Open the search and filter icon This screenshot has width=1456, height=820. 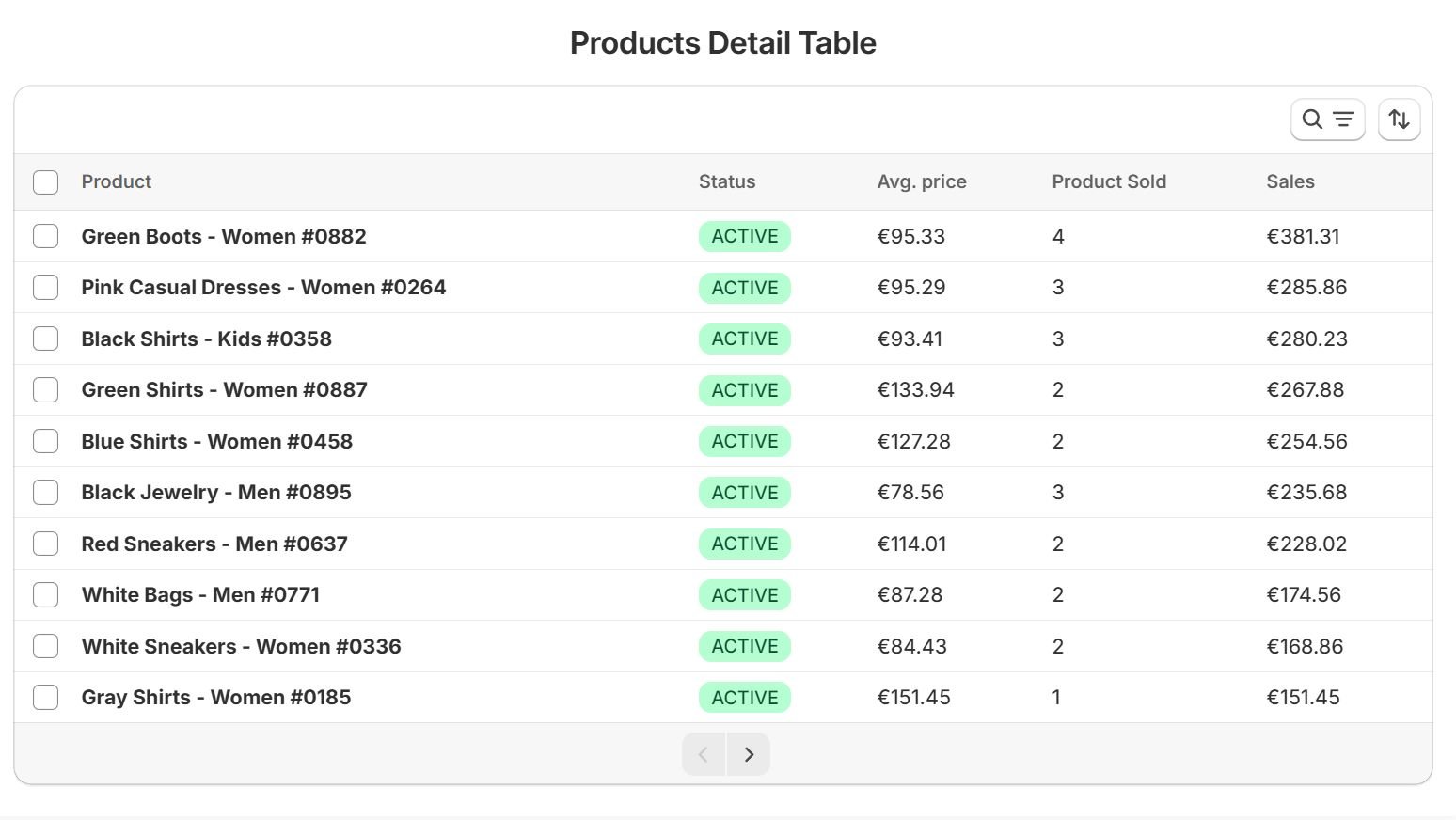[x=1327, y=118]
